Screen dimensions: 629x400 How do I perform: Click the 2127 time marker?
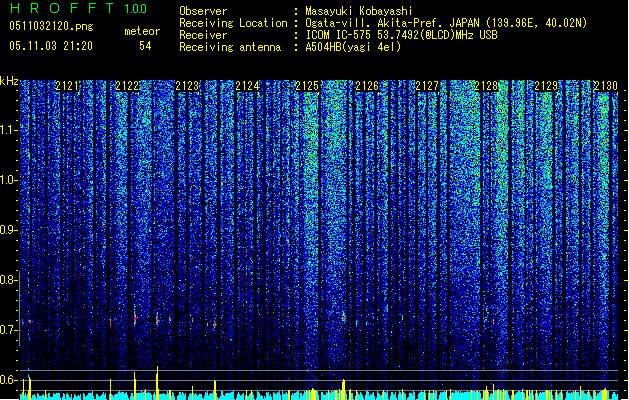[x=427, y=86]
